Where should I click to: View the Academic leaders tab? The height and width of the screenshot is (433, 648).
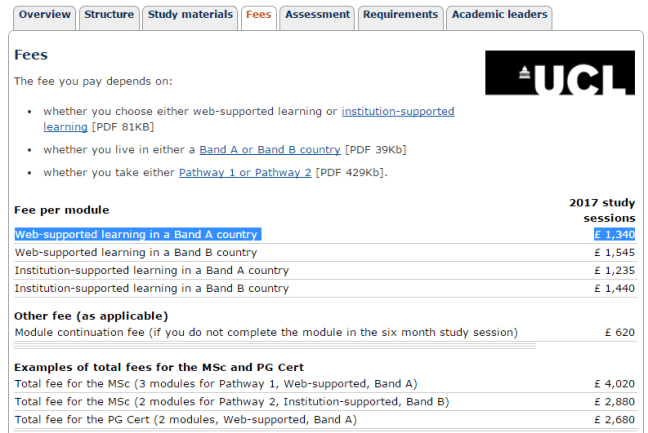[x=499, y=15]
